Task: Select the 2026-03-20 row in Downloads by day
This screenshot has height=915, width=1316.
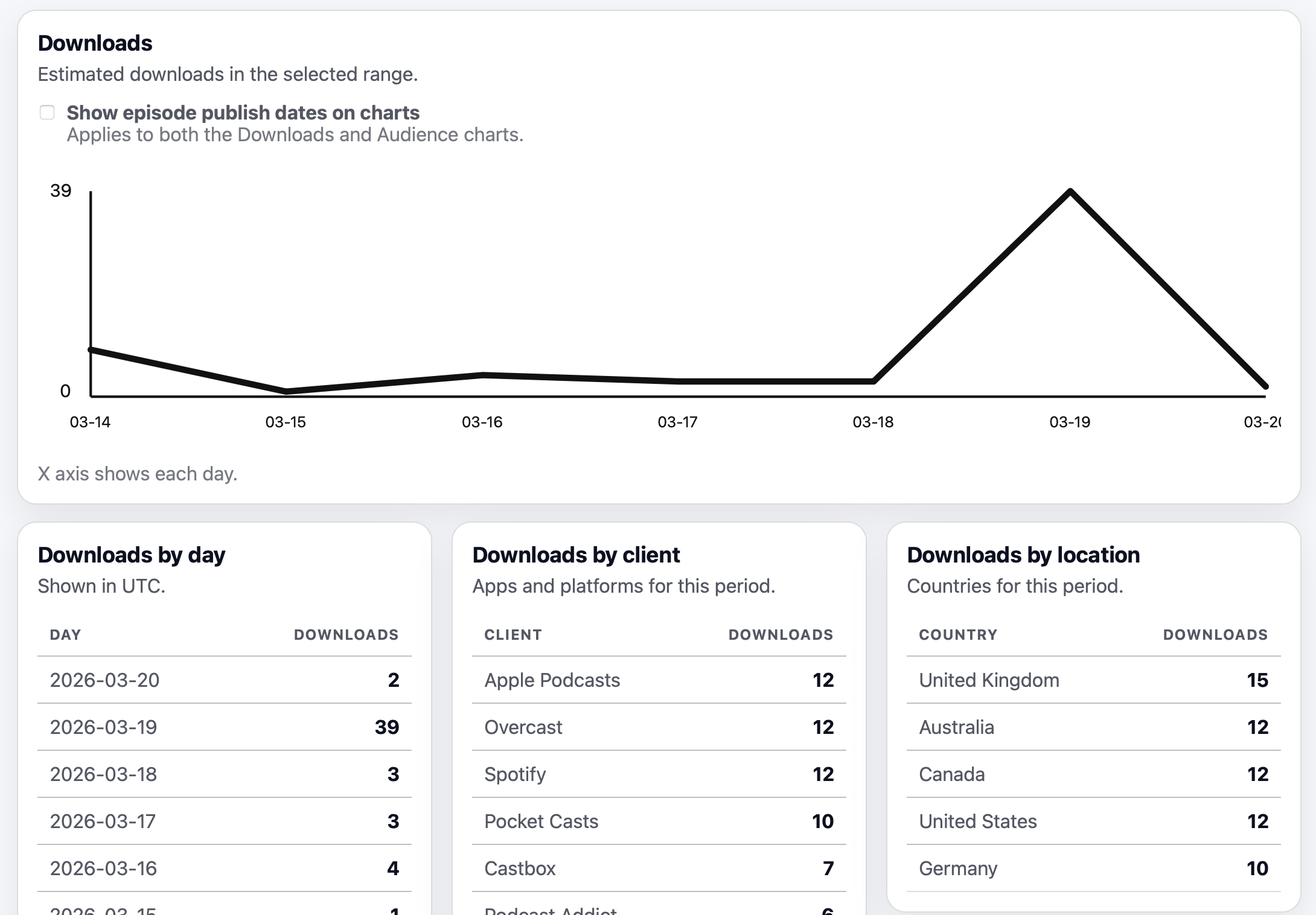Action: pyautogui.click(x=224, y=680)
